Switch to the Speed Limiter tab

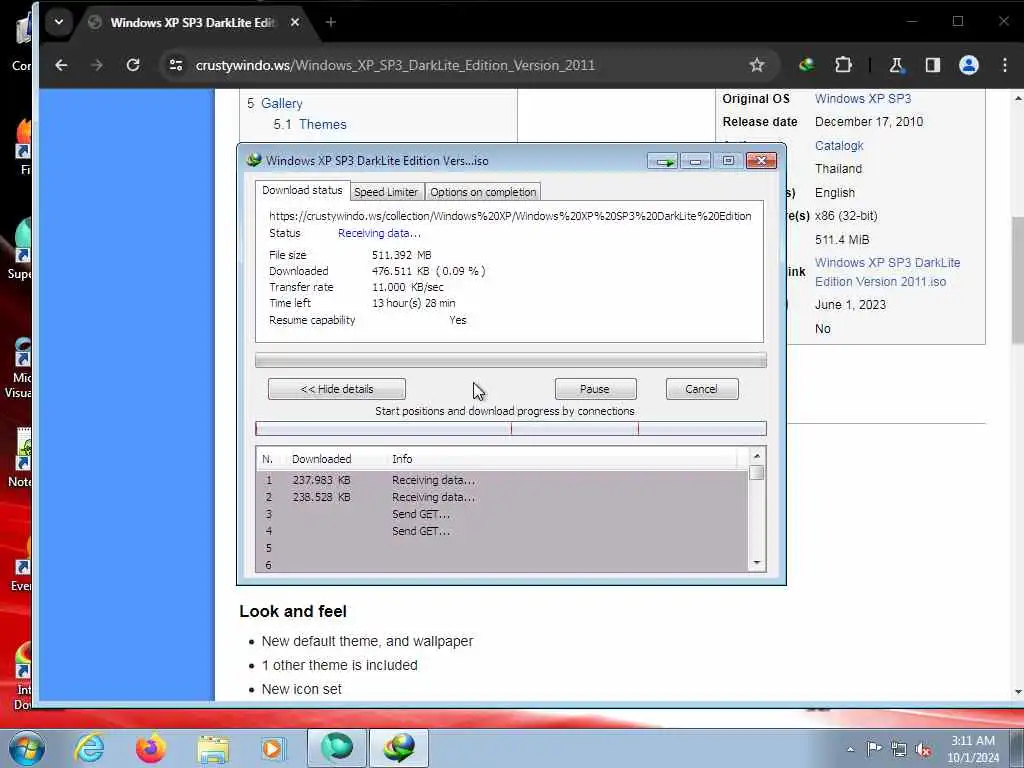pyautogui.click(x=386, y=192)
